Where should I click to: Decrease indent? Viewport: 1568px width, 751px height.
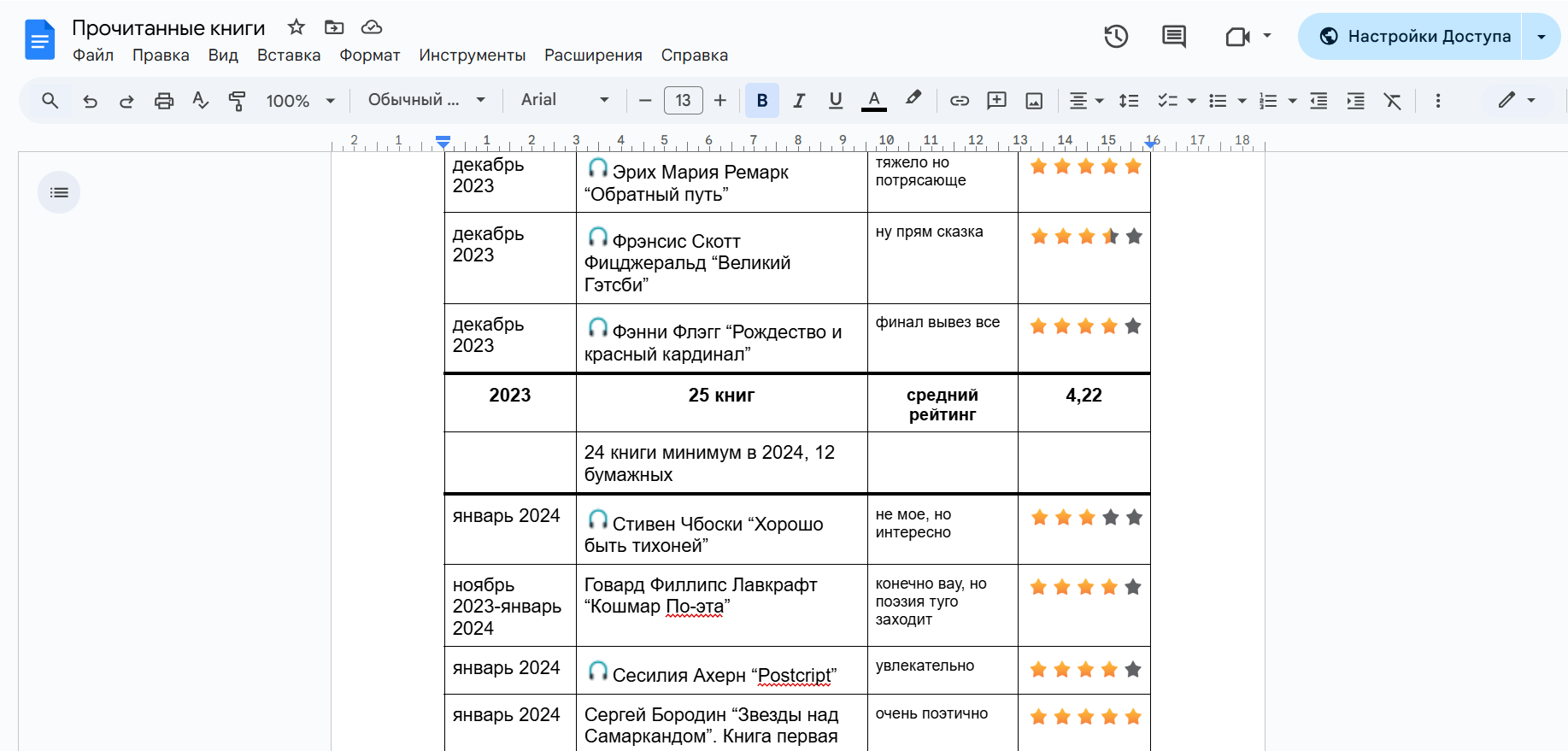coord(1318,101)
